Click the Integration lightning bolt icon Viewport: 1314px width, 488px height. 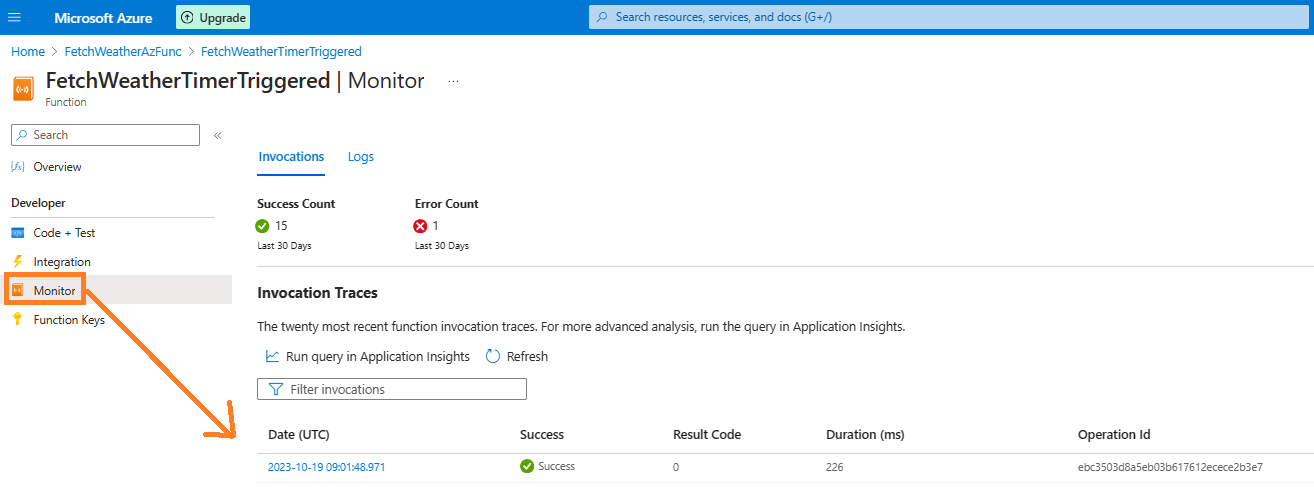17,262
